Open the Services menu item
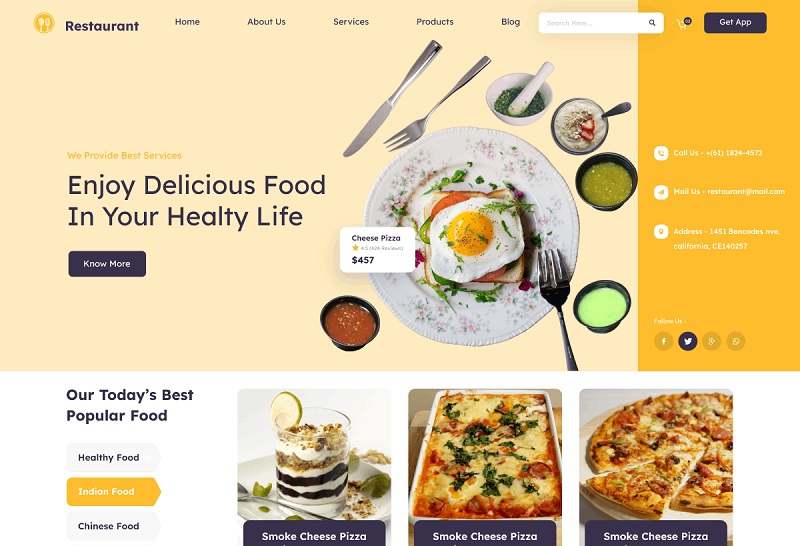Screen dimensions: 800x546 (351, 22)
